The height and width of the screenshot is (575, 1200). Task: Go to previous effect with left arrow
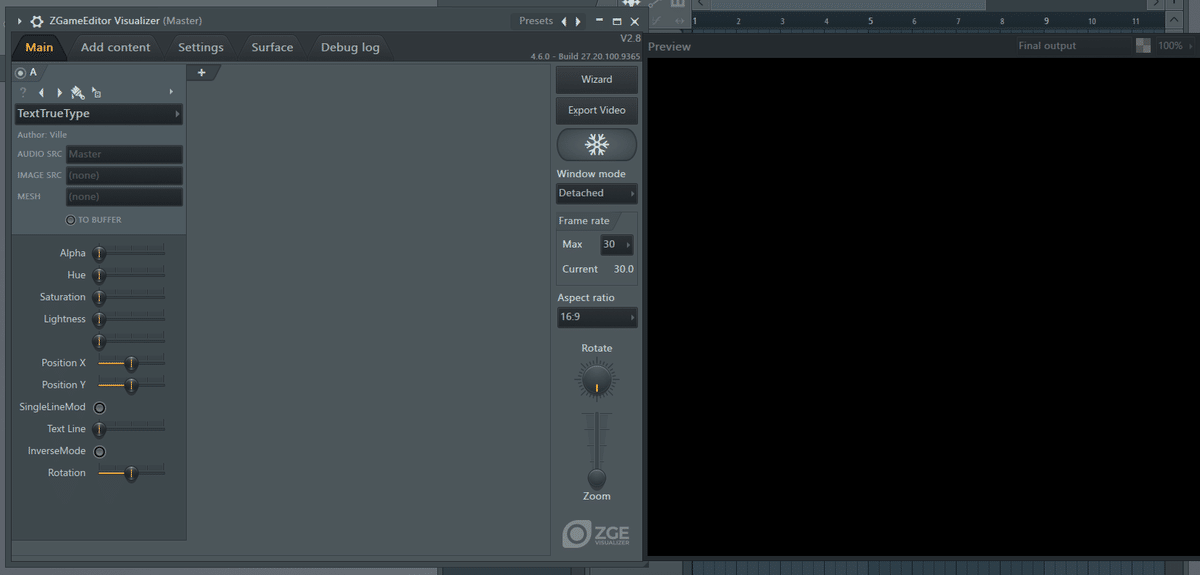(x=41, y=92)
